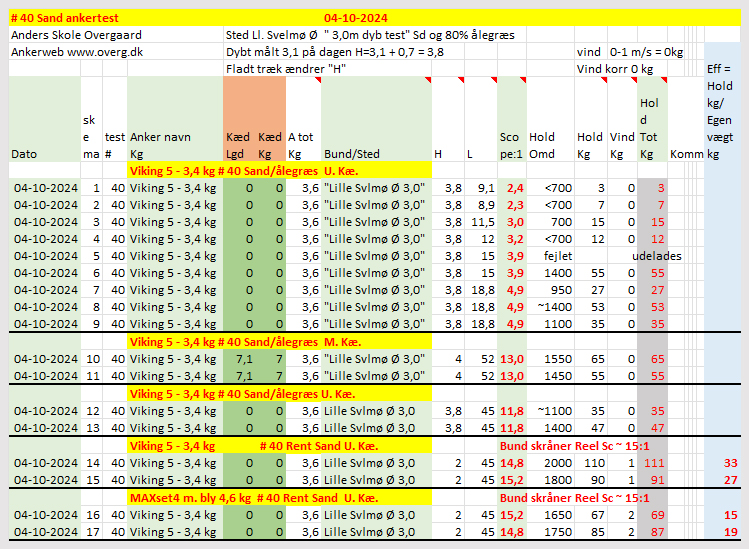Image resolution: width=749 pixels, height=549 pixels.
Task: Select the 'Scope:1' column header
Action: point(511,146)
